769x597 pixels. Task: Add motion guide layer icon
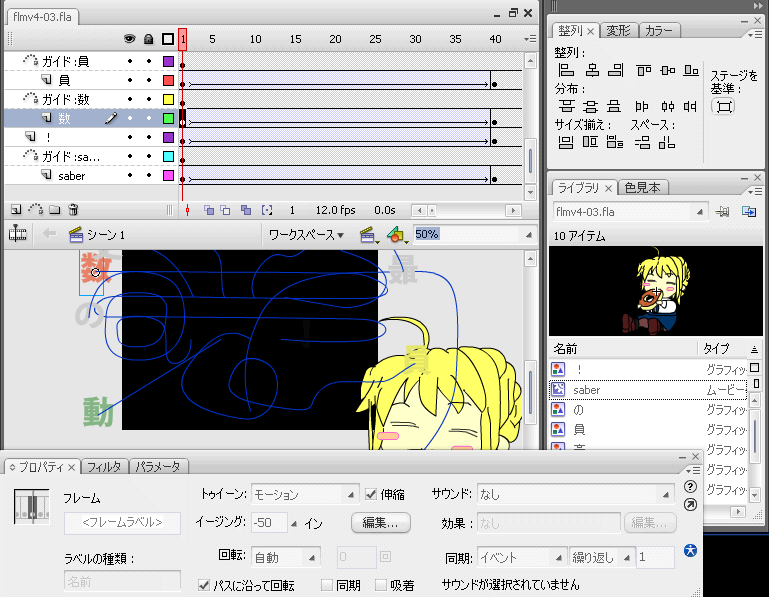click(x=35, y=210)
